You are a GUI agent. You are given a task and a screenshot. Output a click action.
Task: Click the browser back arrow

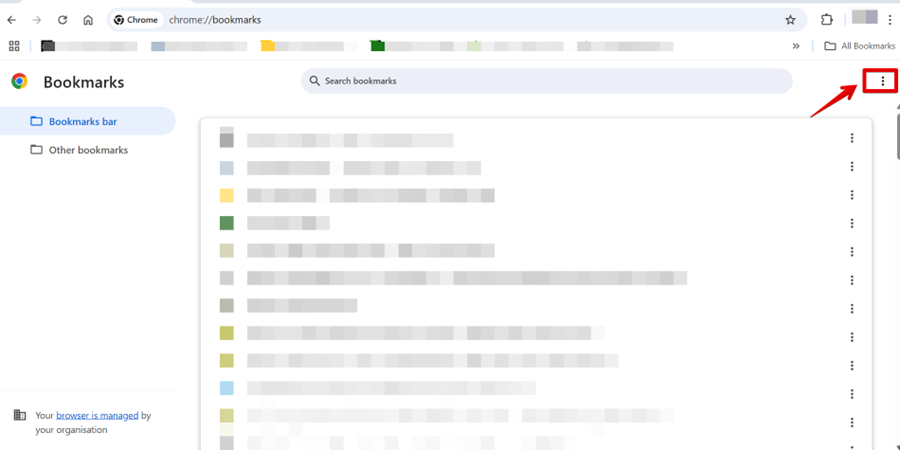(12, 20)
